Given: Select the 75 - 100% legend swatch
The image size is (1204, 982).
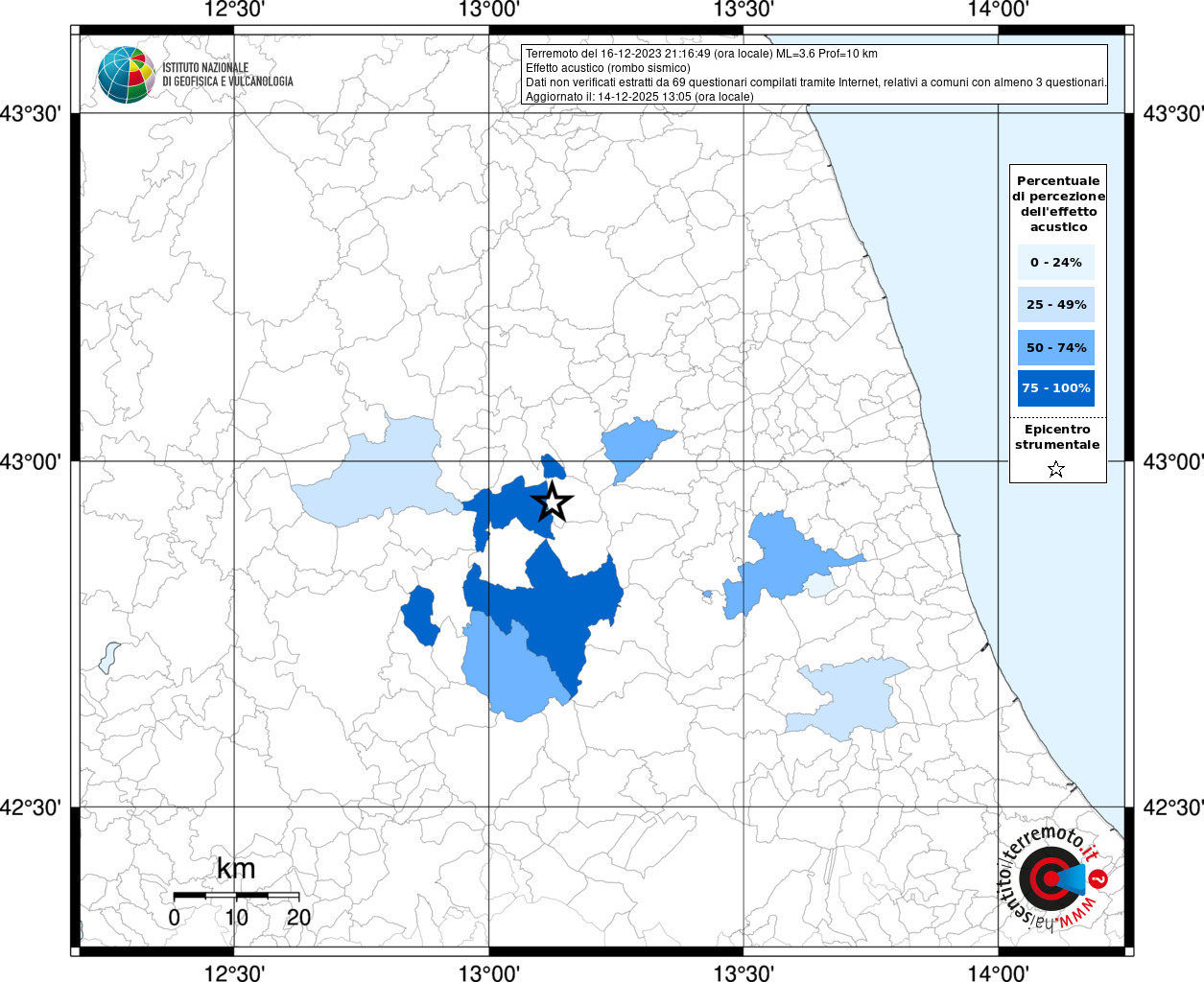Looking at the screenshot, I should pyautogui.click(x=1056, y=387).
